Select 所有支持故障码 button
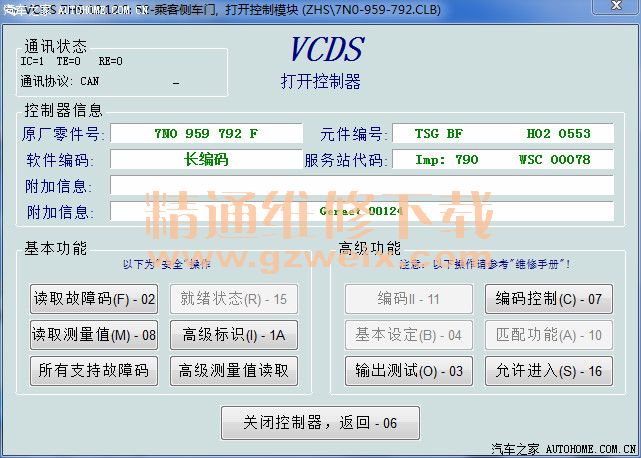Screen dimensions: 641x458 point(94,371)
